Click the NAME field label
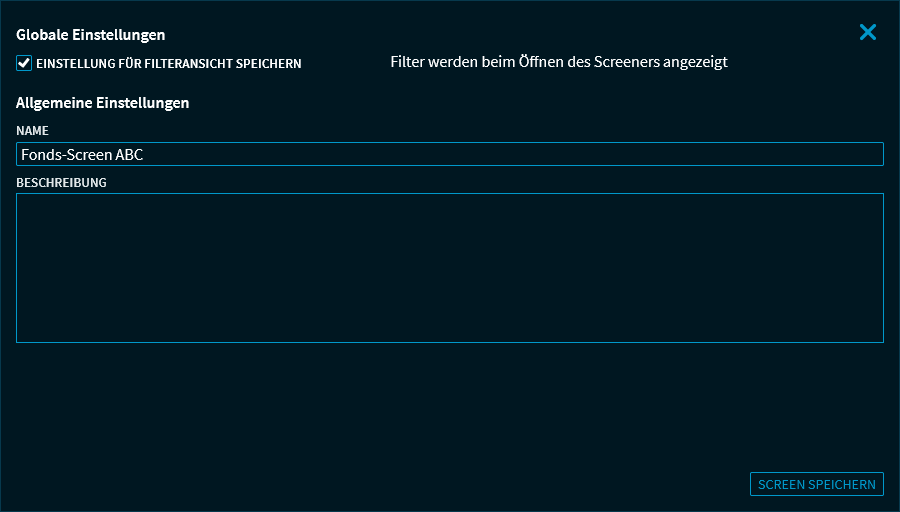Viewport: 900px width, 512px height. pos(32,131)
